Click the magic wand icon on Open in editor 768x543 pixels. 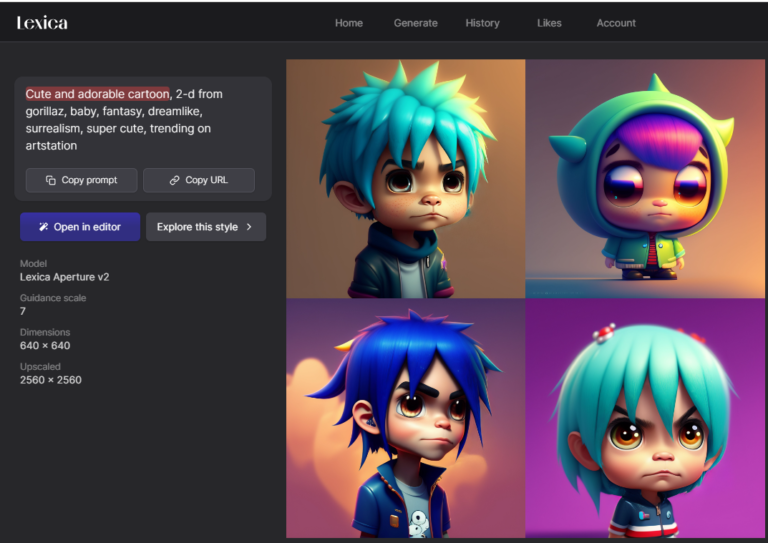click(44, 227)
